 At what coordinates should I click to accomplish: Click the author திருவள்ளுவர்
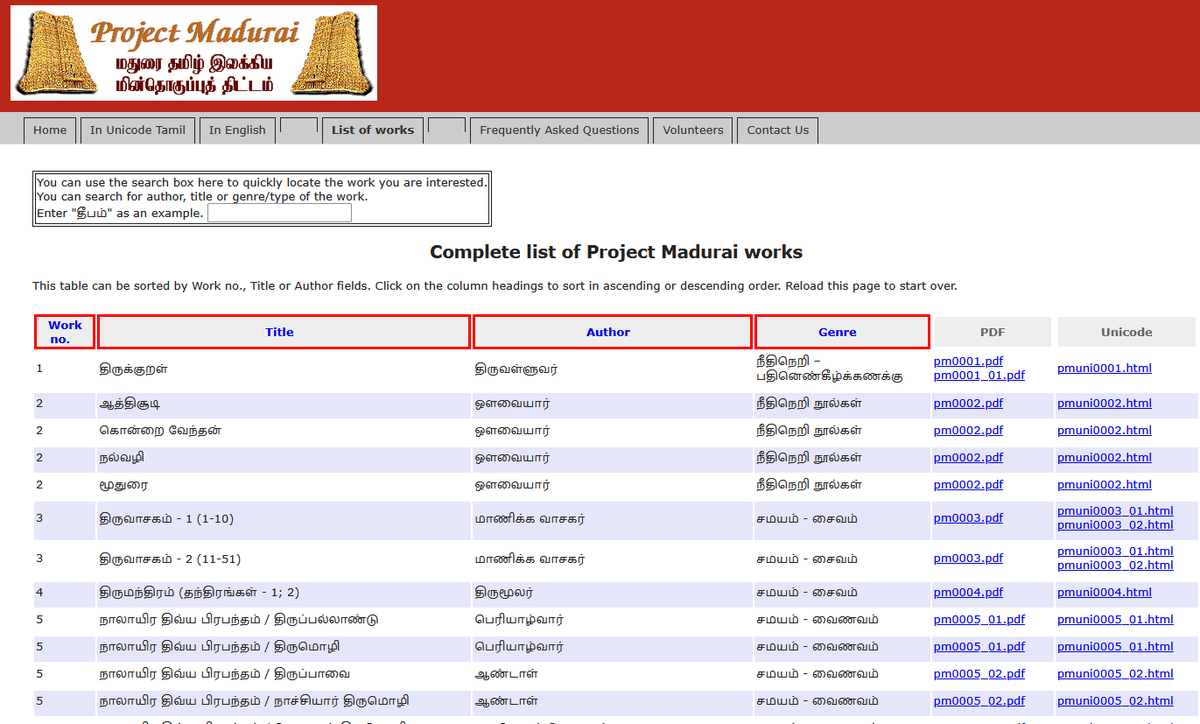click(516, 368)
